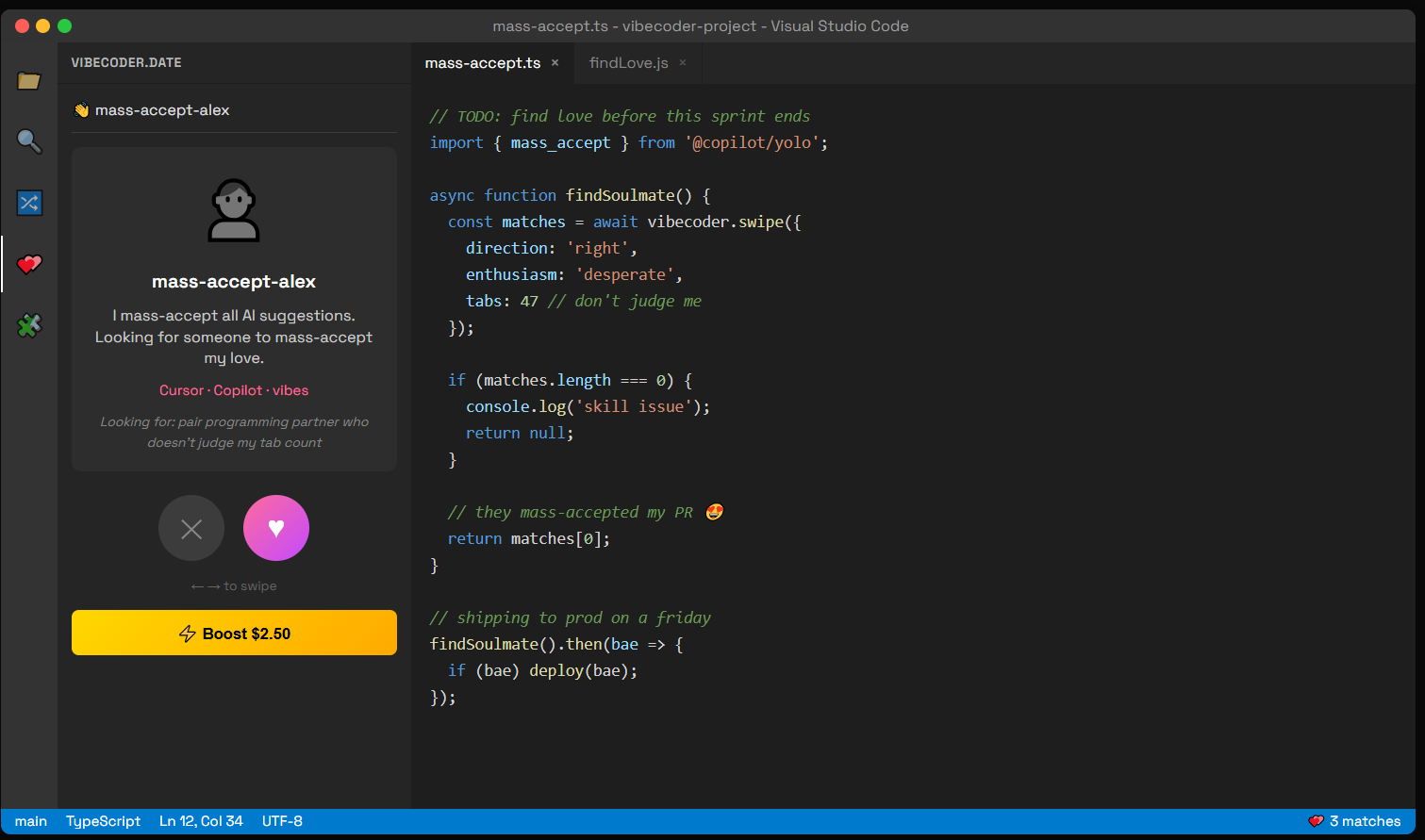Select the blue shuffle icon in the sidebar
Screen dimensions: 1425x840
(x=29, y=203)
